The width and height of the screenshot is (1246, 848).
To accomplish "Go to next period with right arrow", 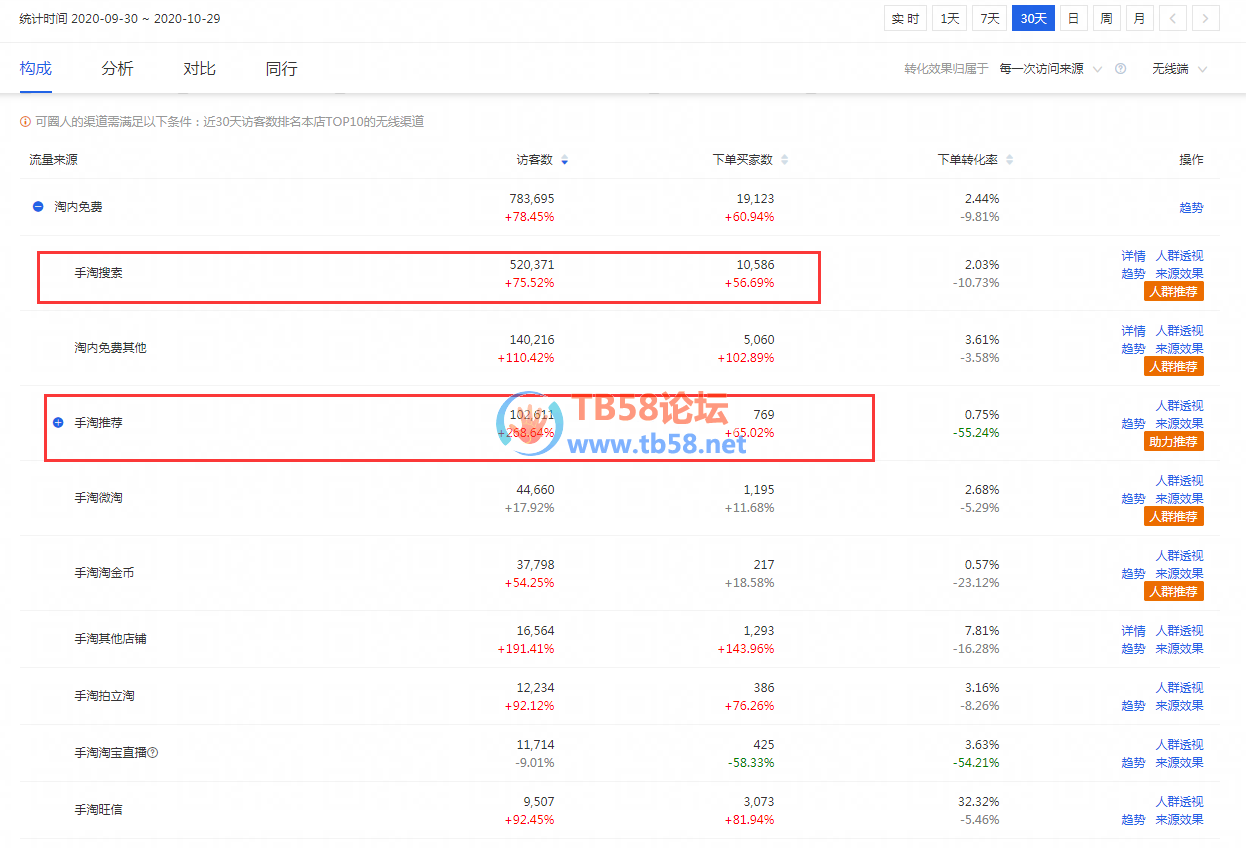I will pyautogui.click(x=1205, y=18).
